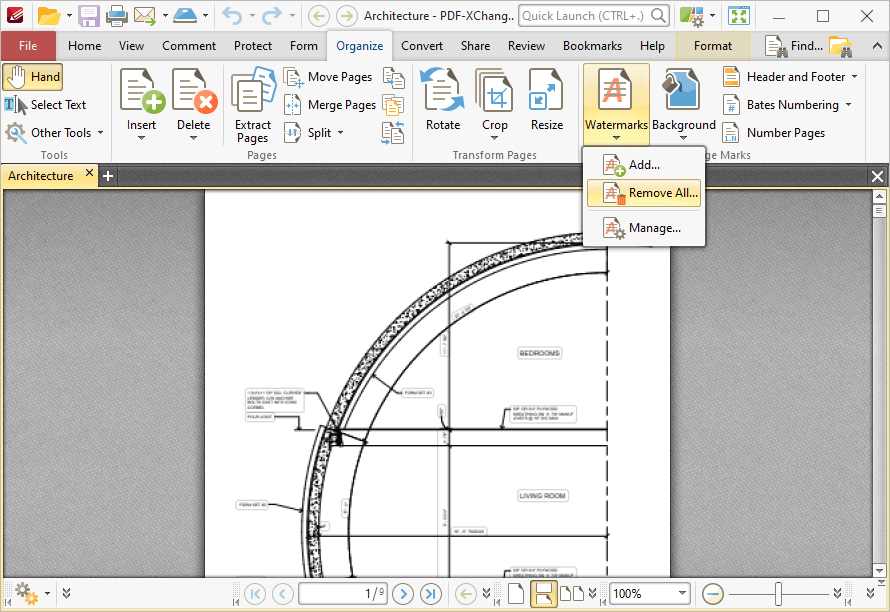890x612 pixels.
Task: Click the Print icon in title bar
Action: [x=116, y=16]
